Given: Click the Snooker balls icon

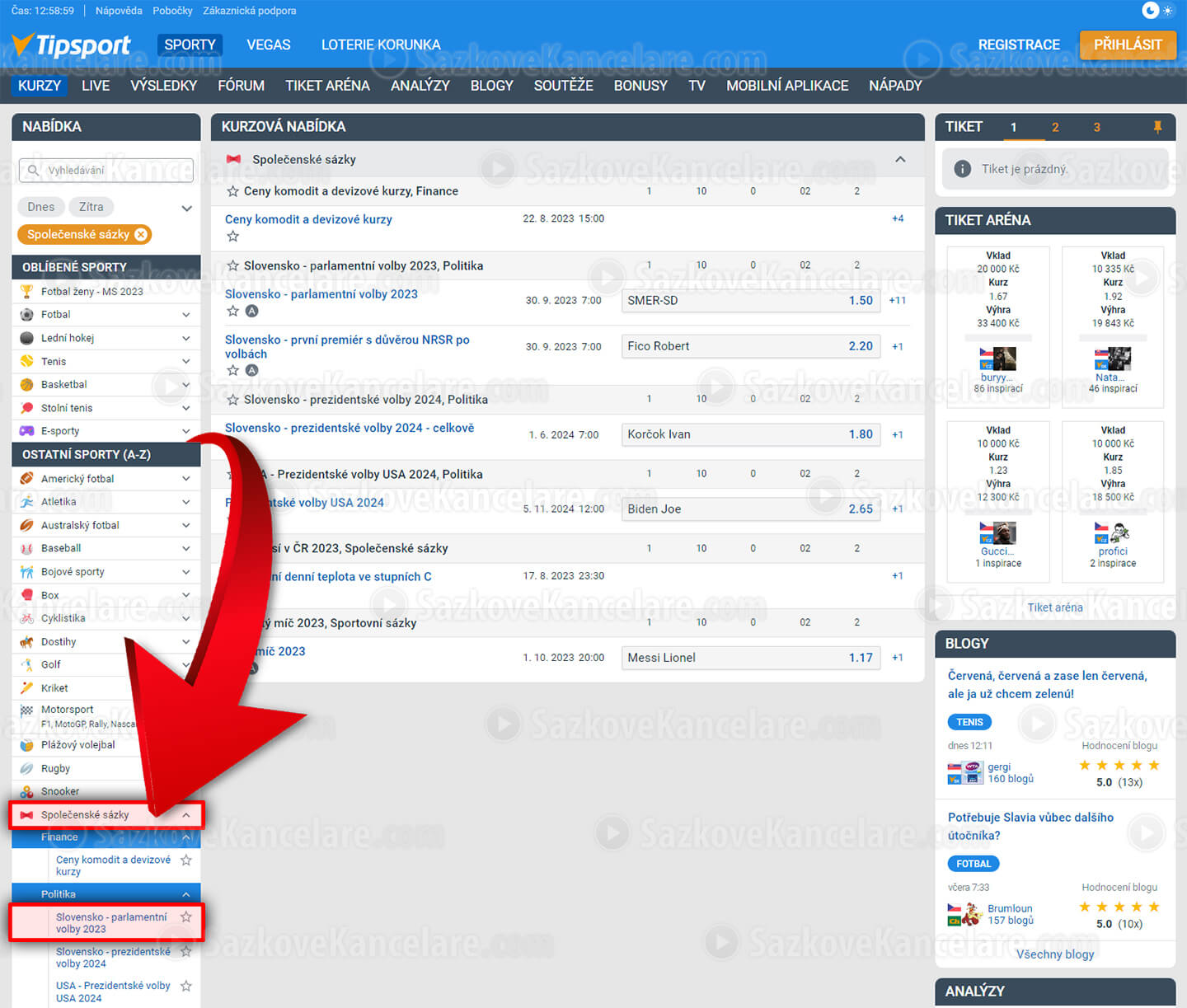Looking at the screenshot, I should (x=26, y=791).
